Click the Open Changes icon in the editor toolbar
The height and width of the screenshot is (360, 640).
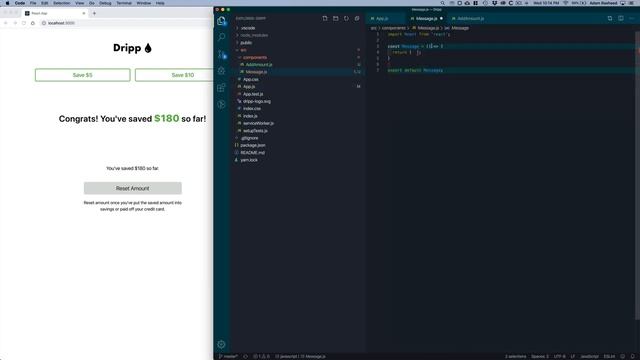[610, 18]
